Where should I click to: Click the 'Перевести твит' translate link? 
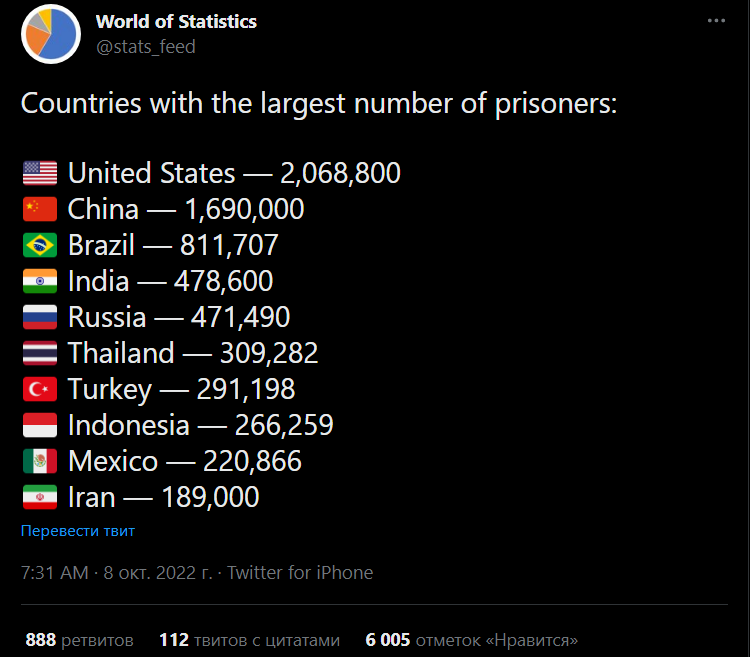click(78, 531)
